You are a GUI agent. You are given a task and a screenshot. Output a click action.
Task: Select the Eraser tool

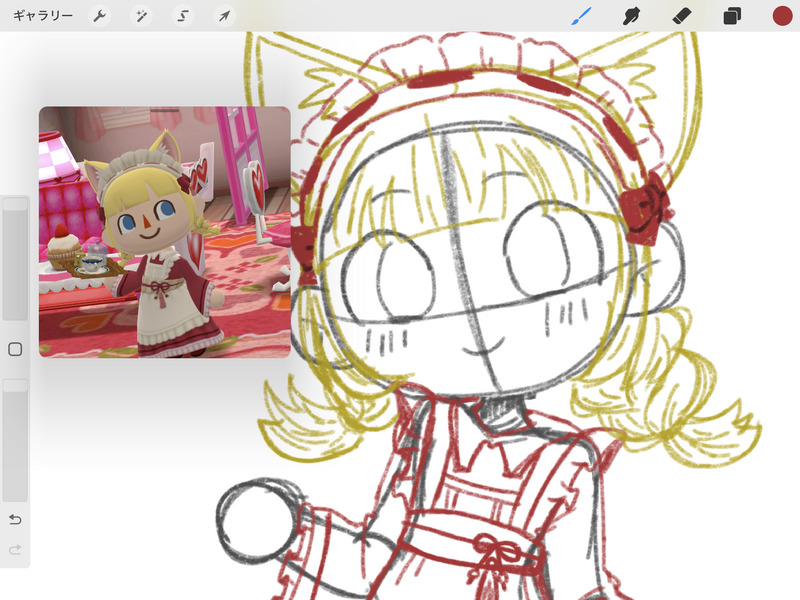682,16
